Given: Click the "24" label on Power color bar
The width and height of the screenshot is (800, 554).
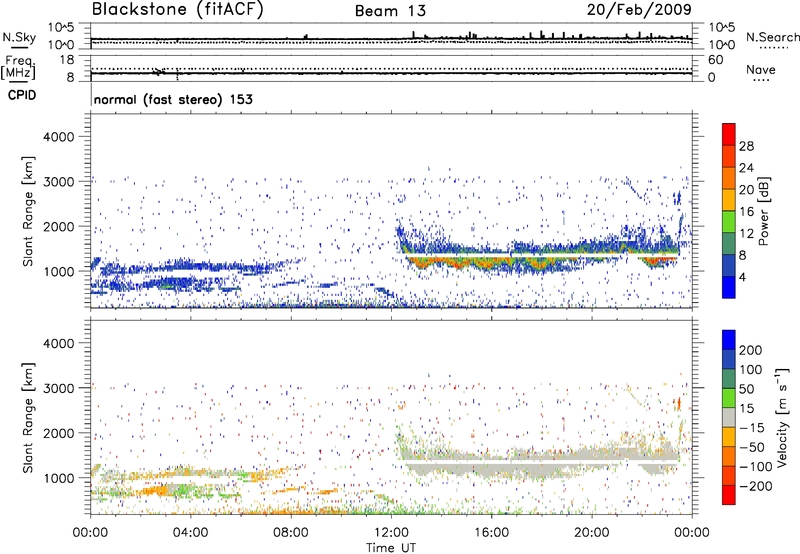Looking at the screenshot, I should click(x=746, y=168).
